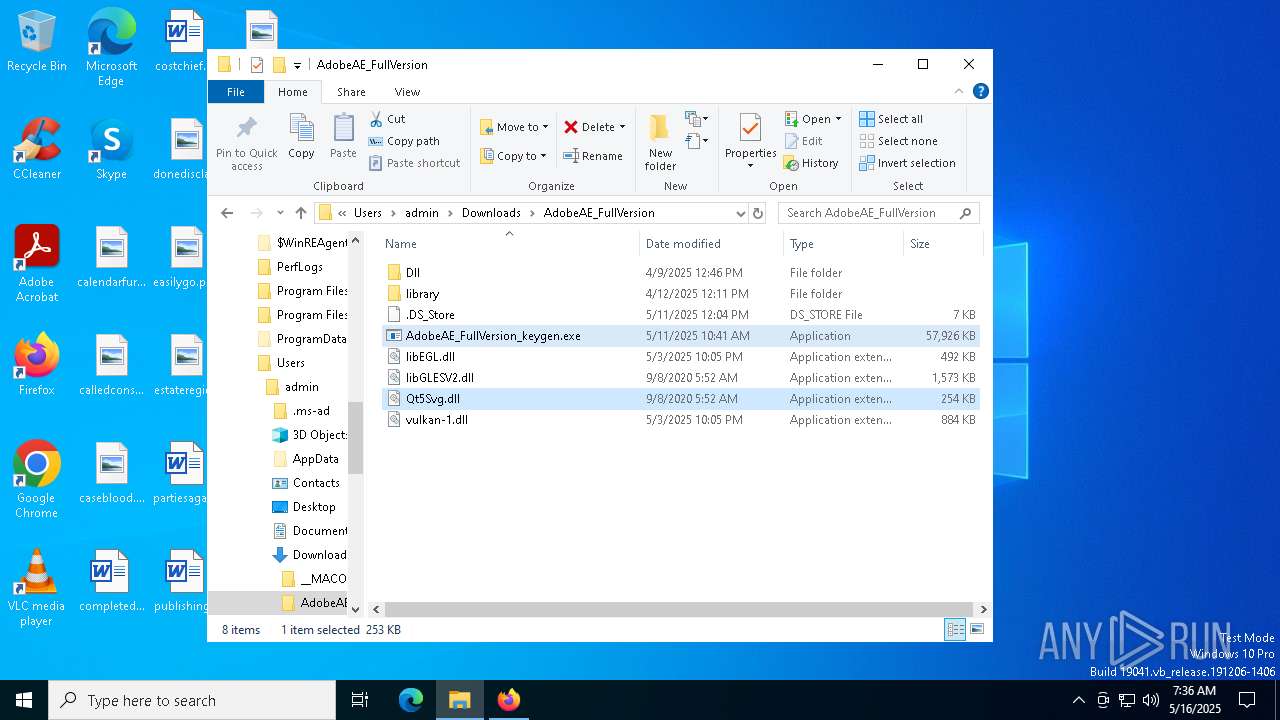Click the Task View taskbar button
Viewport: 1280px width, 720px height.
(x=360, y=700)
